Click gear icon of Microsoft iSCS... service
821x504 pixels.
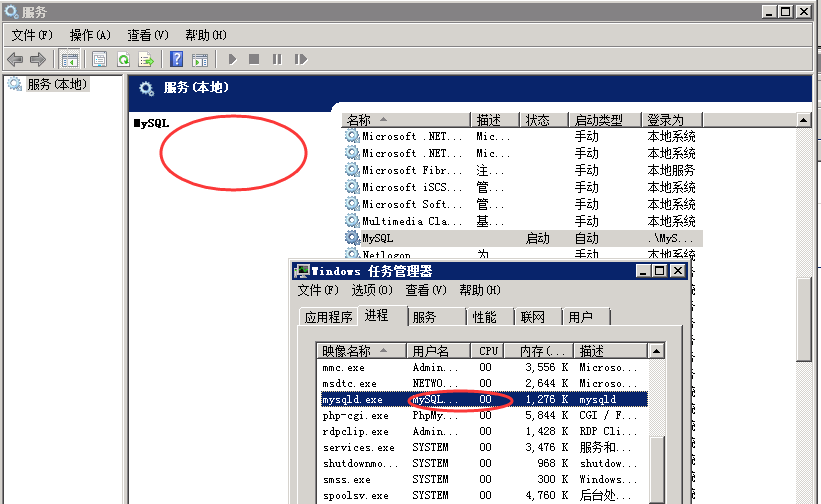[352, 186]
